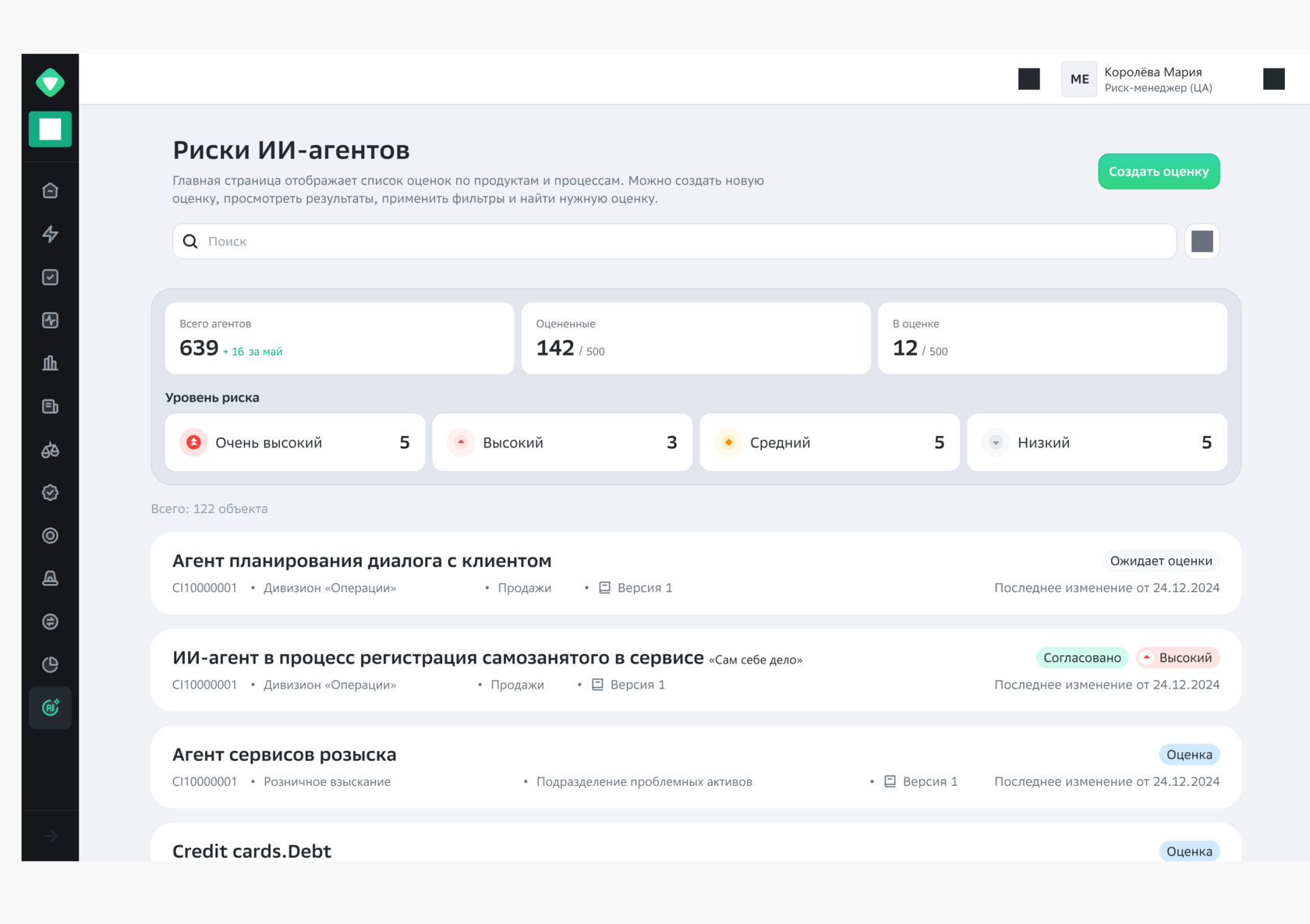
Task: Open the exchange arrows sidebar icon
Action: click(50, 621)
